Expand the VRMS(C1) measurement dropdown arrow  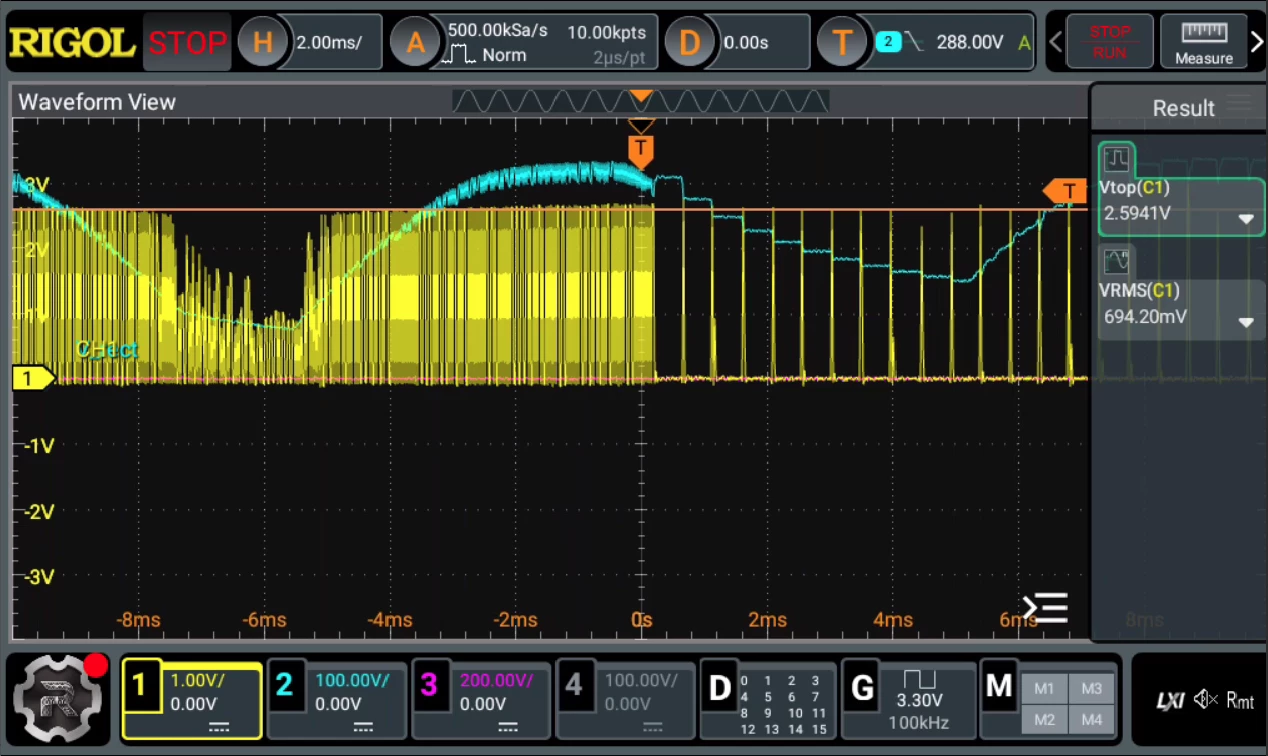(x=1246, y=322)
